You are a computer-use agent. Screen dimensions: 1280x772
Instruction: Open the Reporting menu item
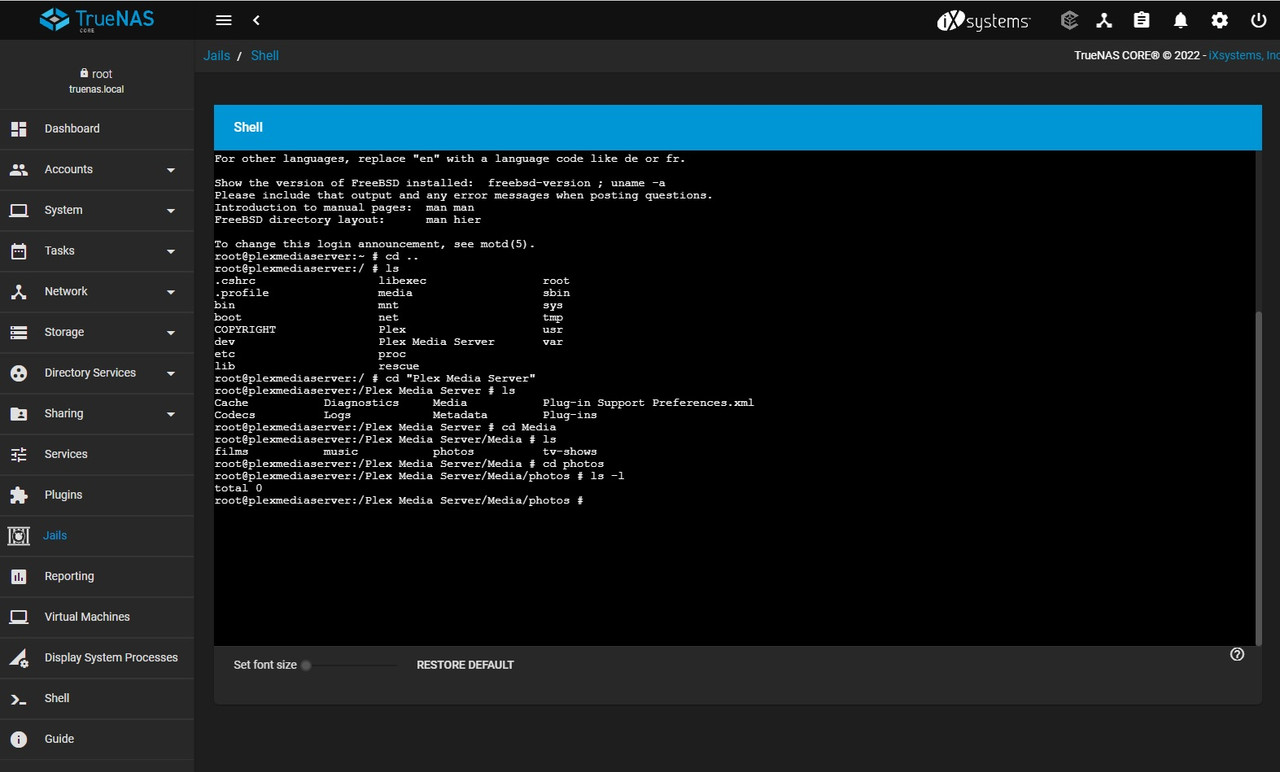click(x=97, y=577)
